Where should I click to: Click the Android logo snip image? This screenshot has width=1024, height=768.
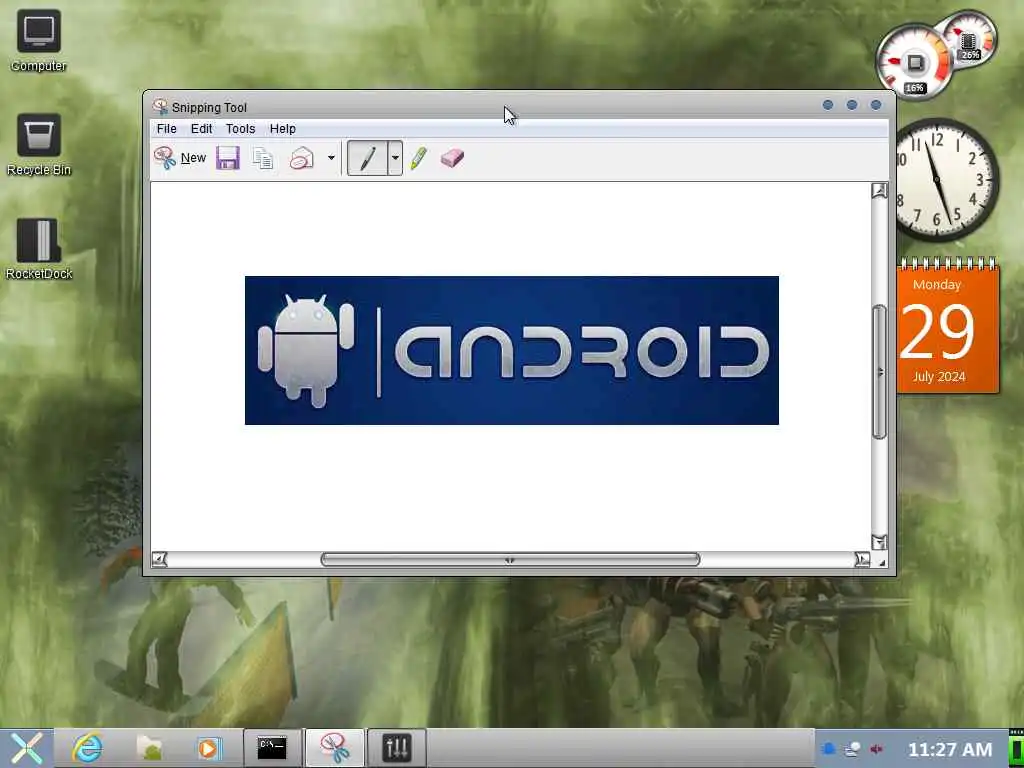coord(511,350)
